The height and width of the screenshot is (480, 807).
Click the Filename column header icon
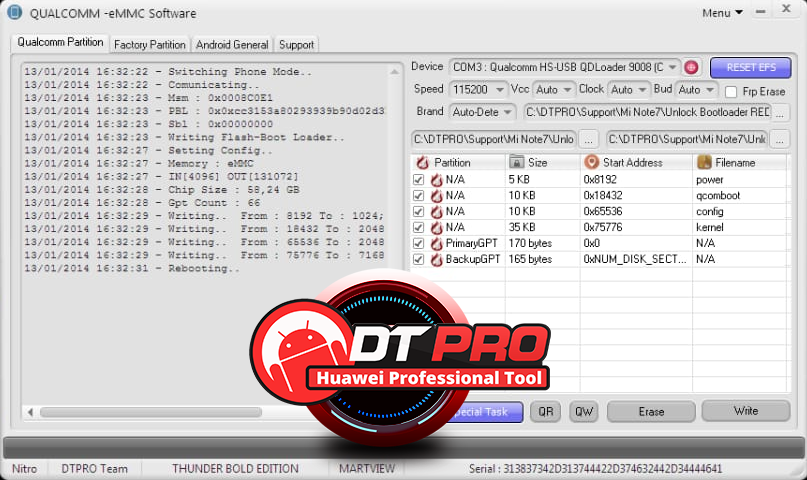tap(704, 162)
